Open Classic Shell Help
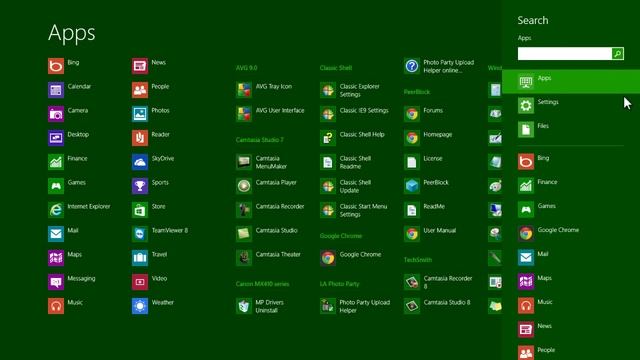Screen dimensions: 640x360 coord(352,138)
